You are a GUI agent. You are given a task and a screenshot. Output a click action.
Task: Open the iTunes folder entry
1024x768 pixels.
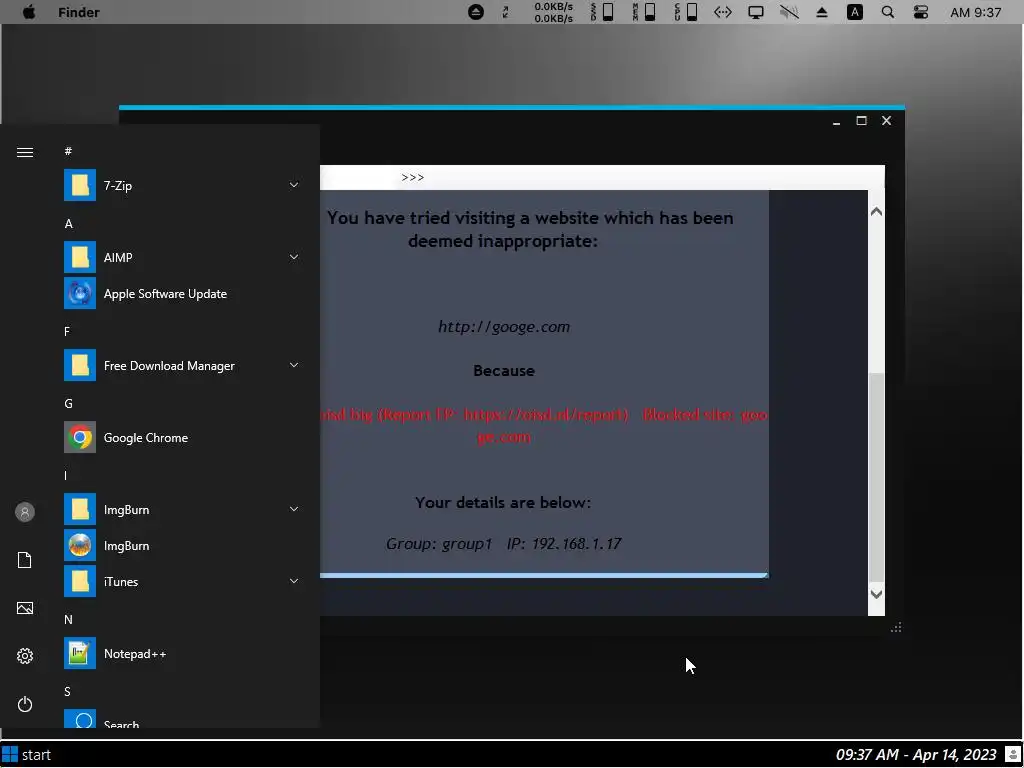coord(183,581)
